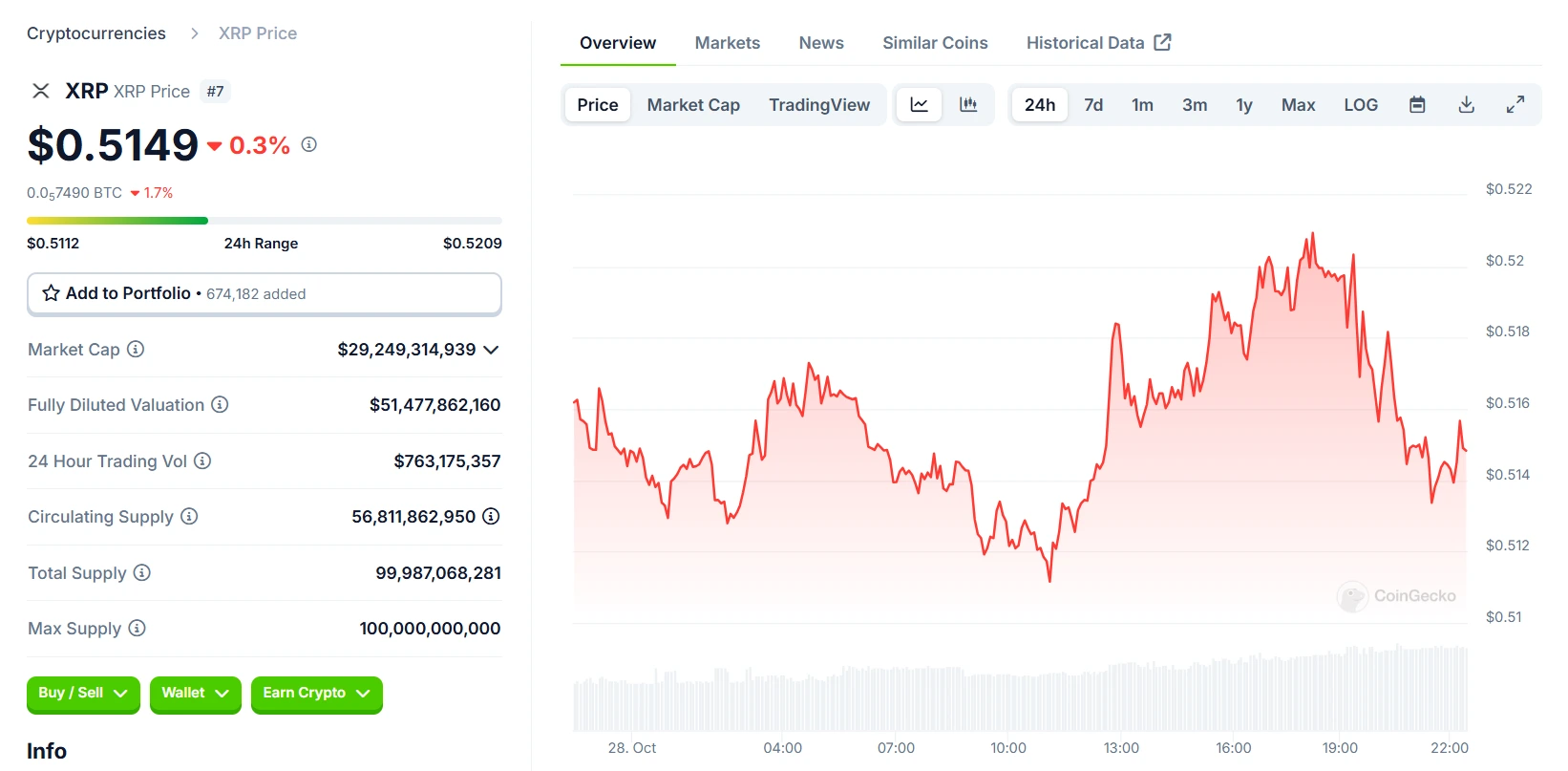This screenshot has height=771, width=1568.
Task: Click the BTC price 0.0₅7490 BTC text
Action: pyautogui.click(x=74, y=193)
